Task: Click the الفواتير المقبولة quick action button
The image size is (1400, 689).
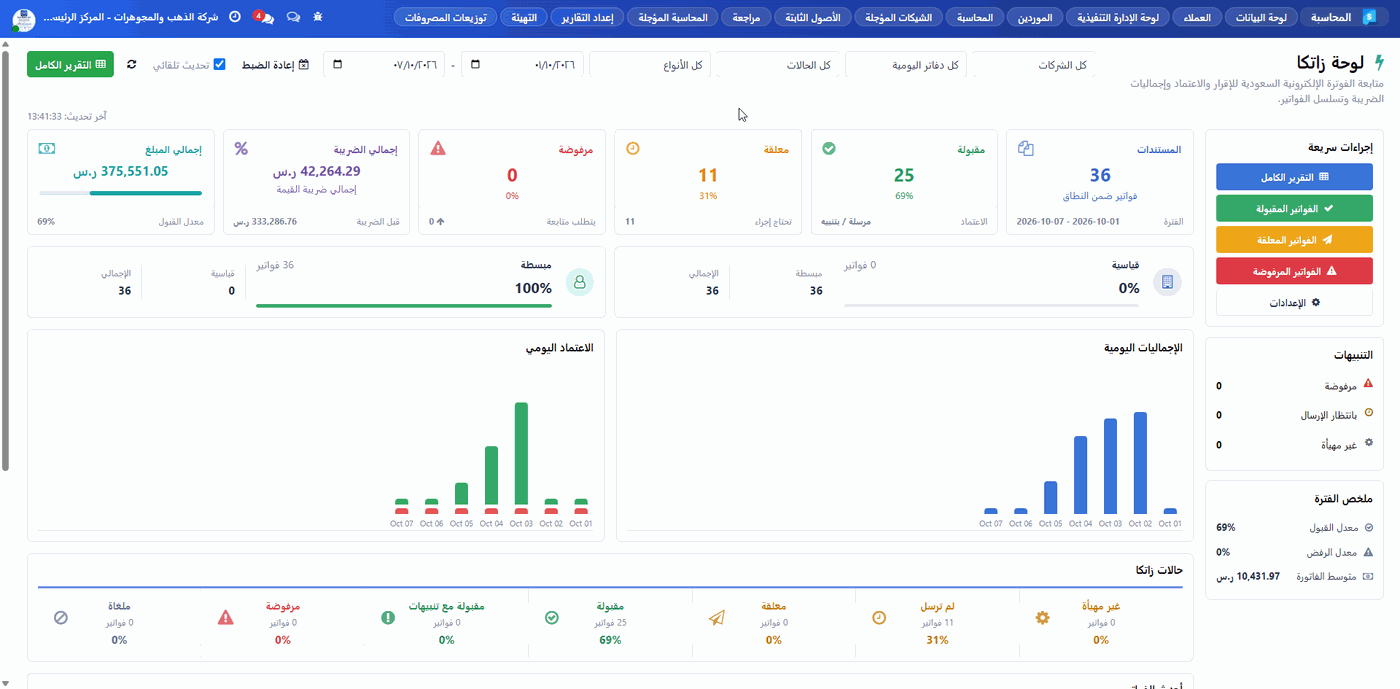Action: [1294, 208]
